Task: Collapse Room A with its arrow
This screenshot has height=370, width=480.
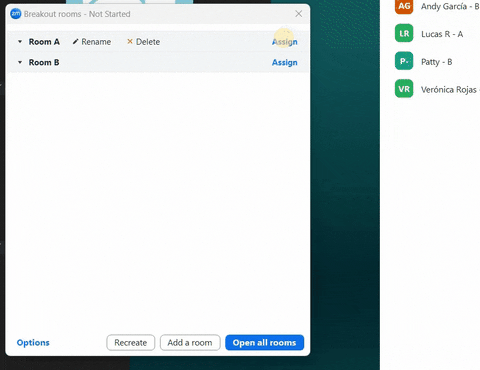Action: tap(20, 42)
